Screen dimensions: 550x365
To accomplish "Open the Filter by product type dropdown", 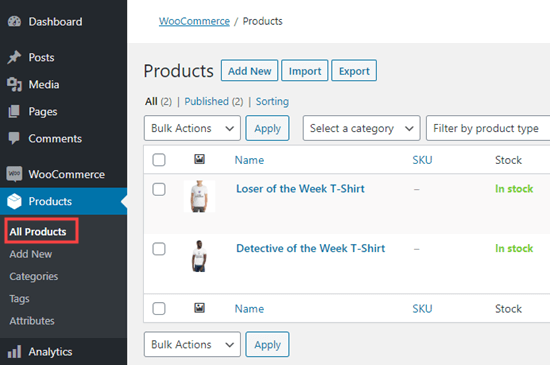I will click(488, 128).
